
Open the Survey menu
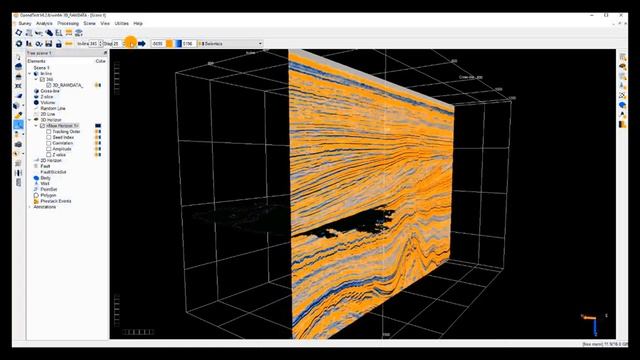click(x=25, y=24)
